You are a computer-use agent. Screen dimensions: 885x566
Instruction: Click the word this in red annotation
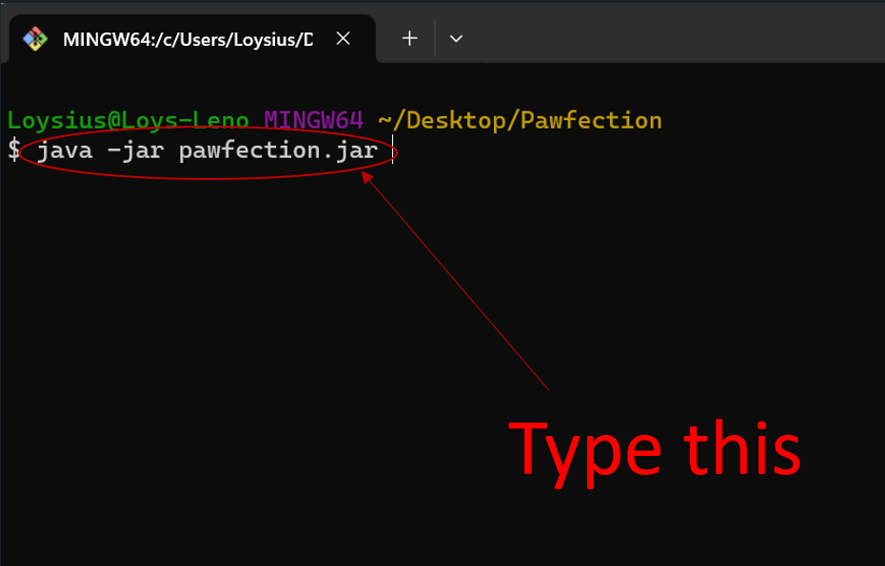[x=743, y=450]
